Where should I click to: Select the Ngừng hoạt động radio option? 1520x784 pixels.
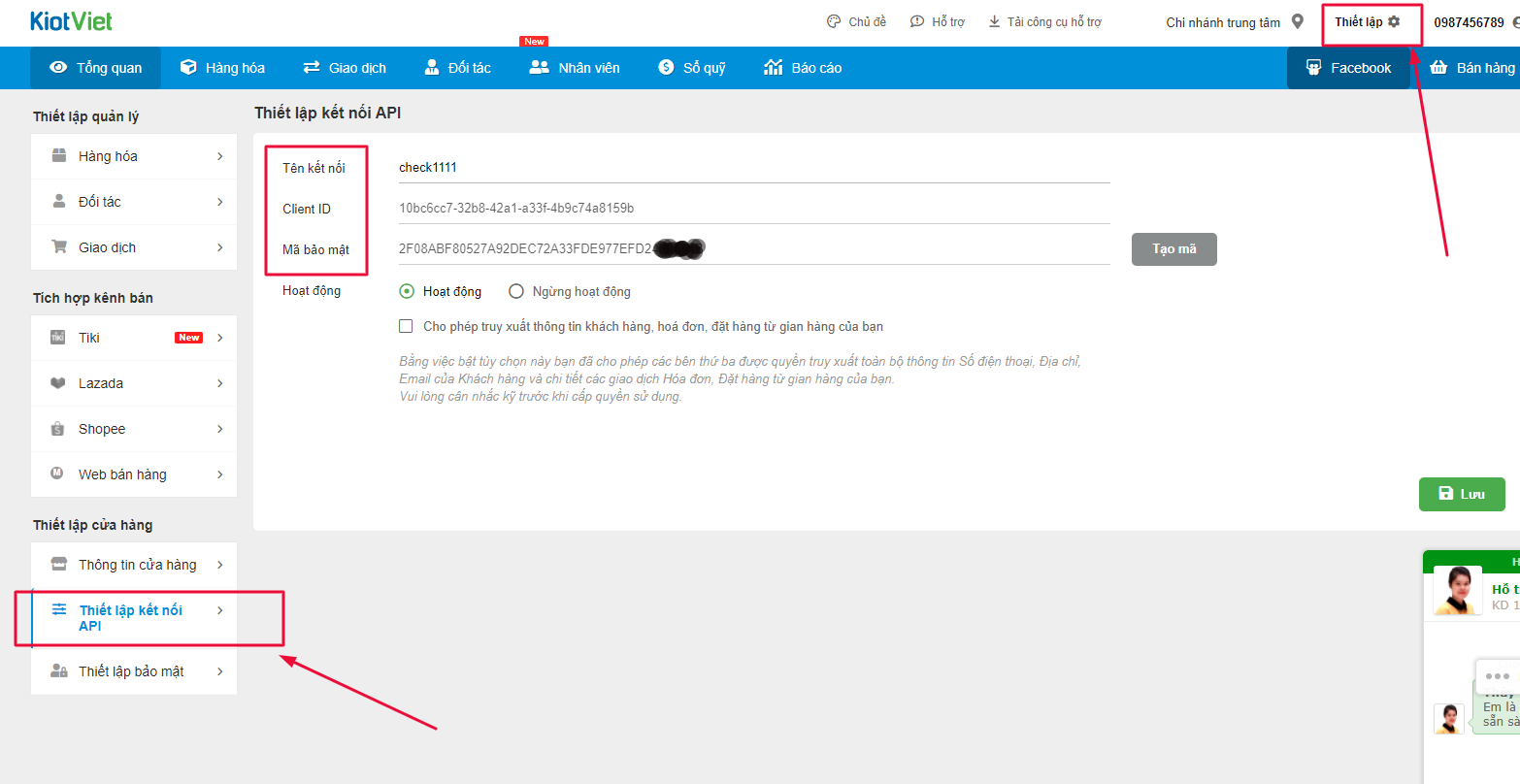tap(516, 291)
